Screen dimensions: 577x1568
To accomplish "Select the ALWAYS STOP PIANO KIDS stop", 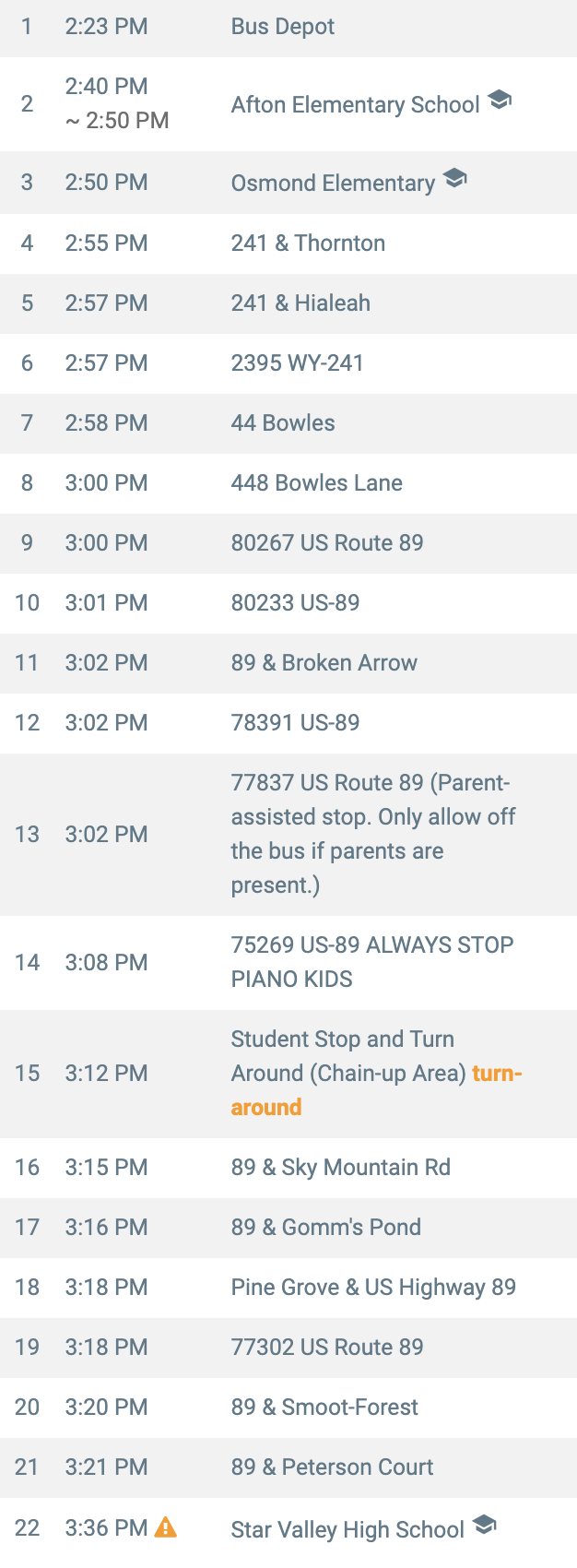I will (x=371, y=962).
